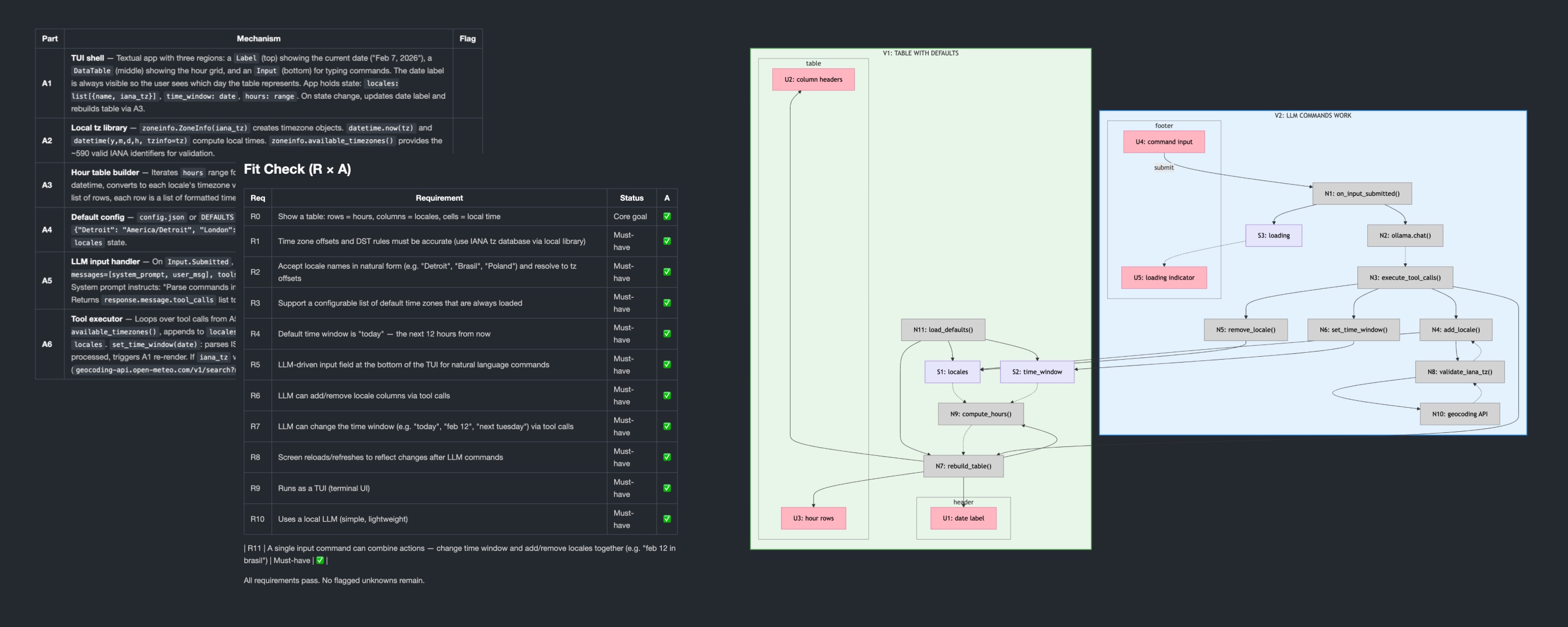Click the Fit Check (R × A) heading
The image size is (1568, 627).
click(297, 169)
